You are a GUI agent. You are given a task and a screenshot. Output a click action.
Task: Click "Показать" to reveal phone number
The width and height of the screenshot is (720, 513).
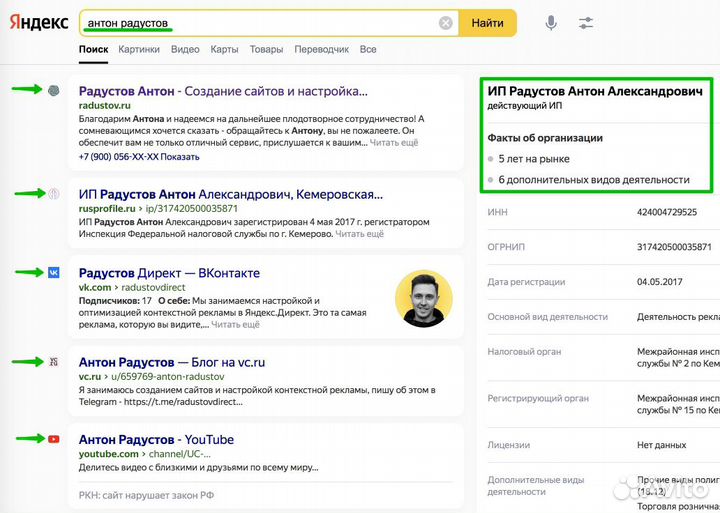[180, 157]
